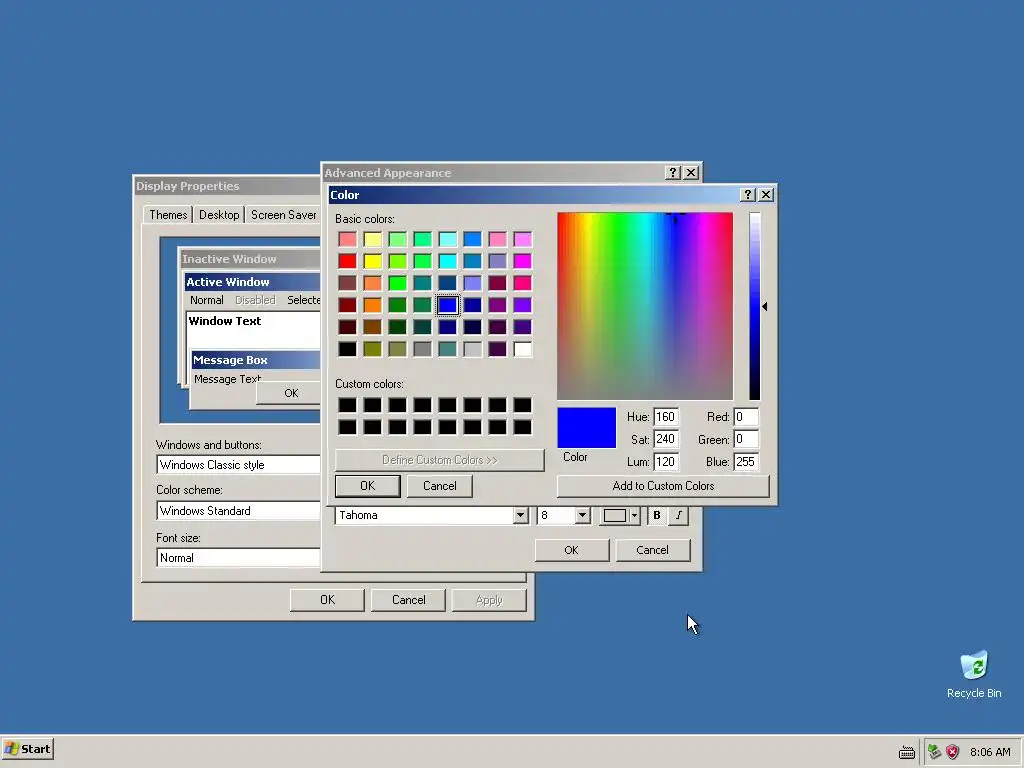Switch to Themes tab in Display Properties

coord(168,215)
